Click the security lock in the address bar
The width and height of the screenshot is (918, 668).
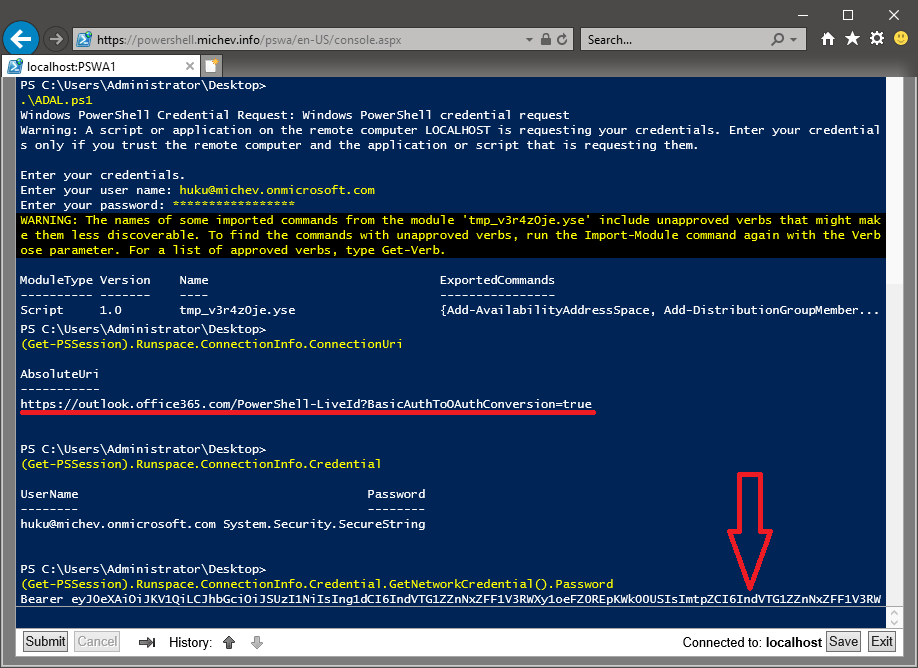point(545,41)
